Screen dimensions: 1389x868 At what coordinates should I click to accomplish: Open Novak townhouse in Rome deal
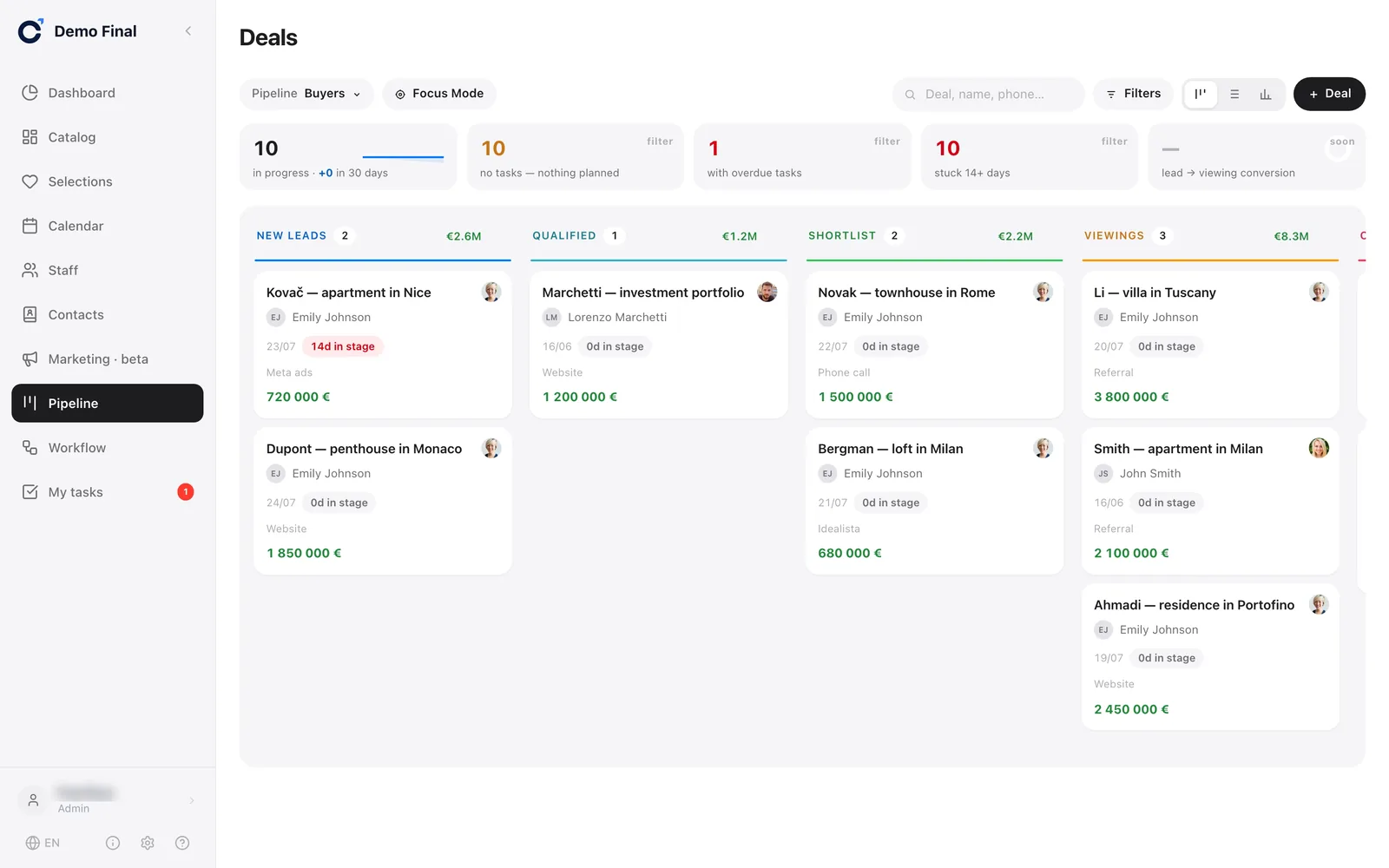click(x=934, y=345)
